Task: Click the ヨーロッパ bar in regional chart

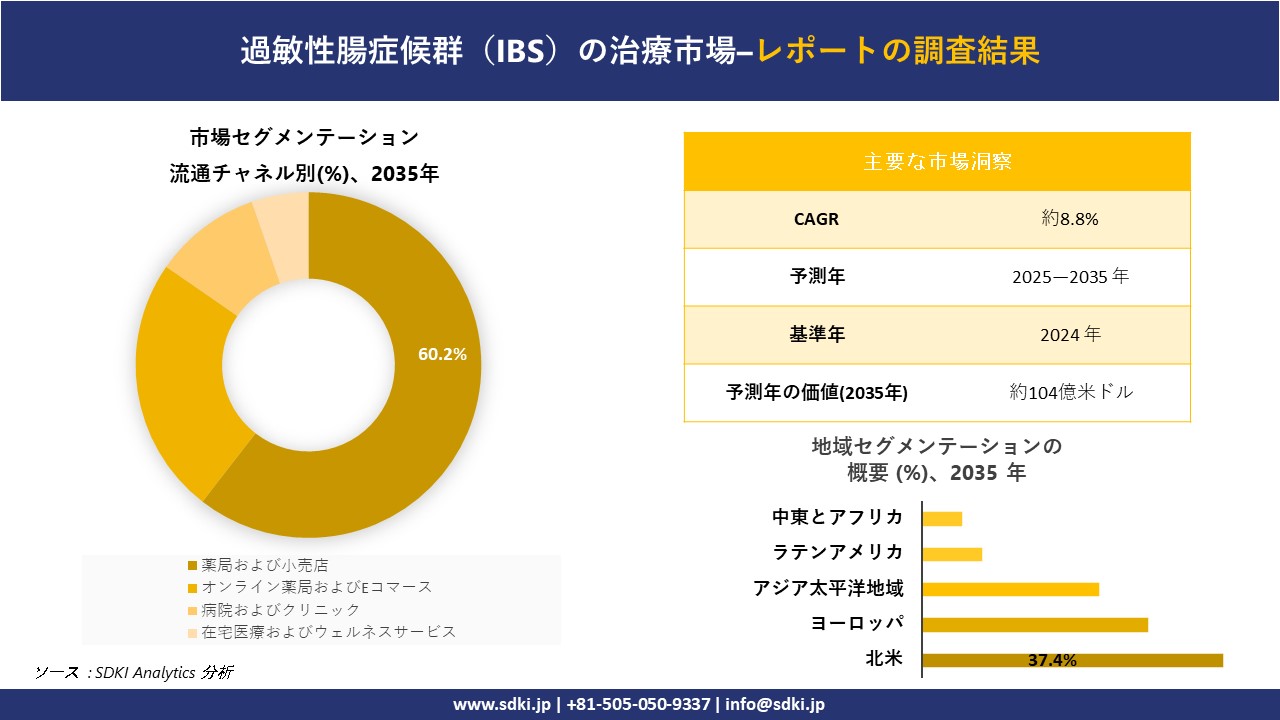Action: tap(1034, 625)
